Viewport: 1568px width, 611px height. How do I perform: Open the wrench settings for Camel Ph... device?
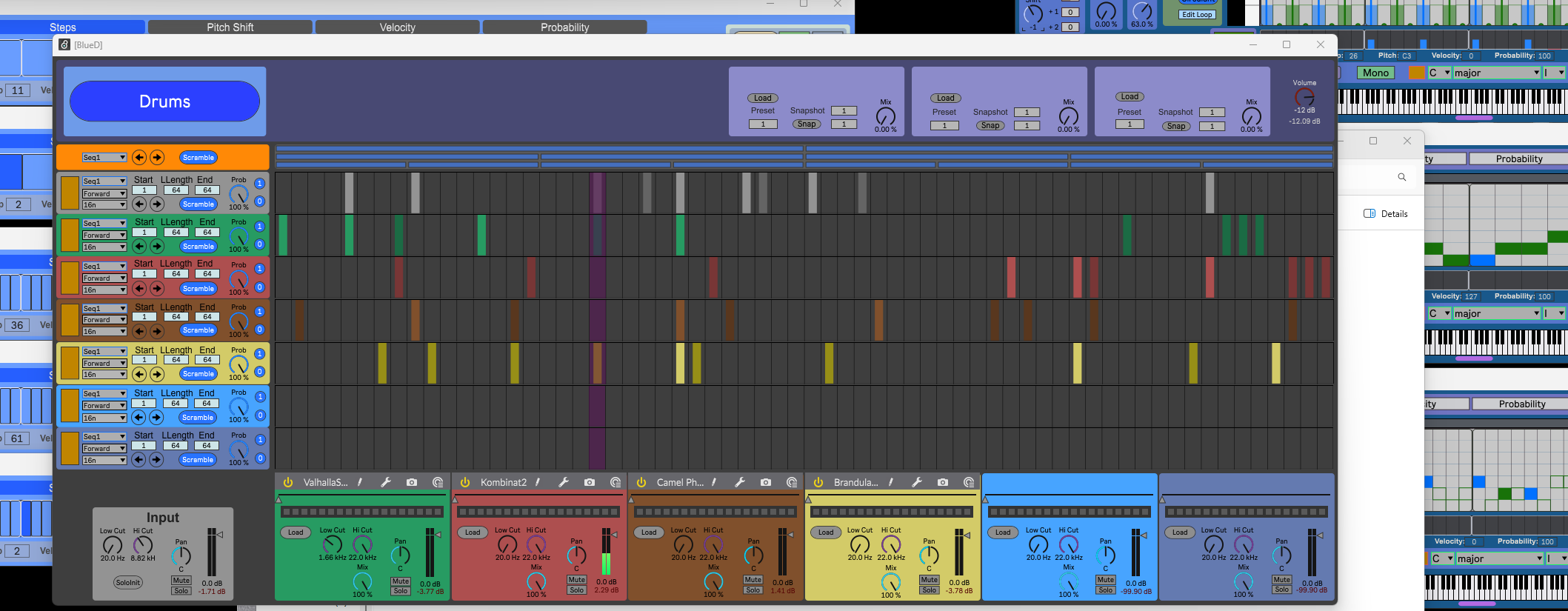click(740, 482)
